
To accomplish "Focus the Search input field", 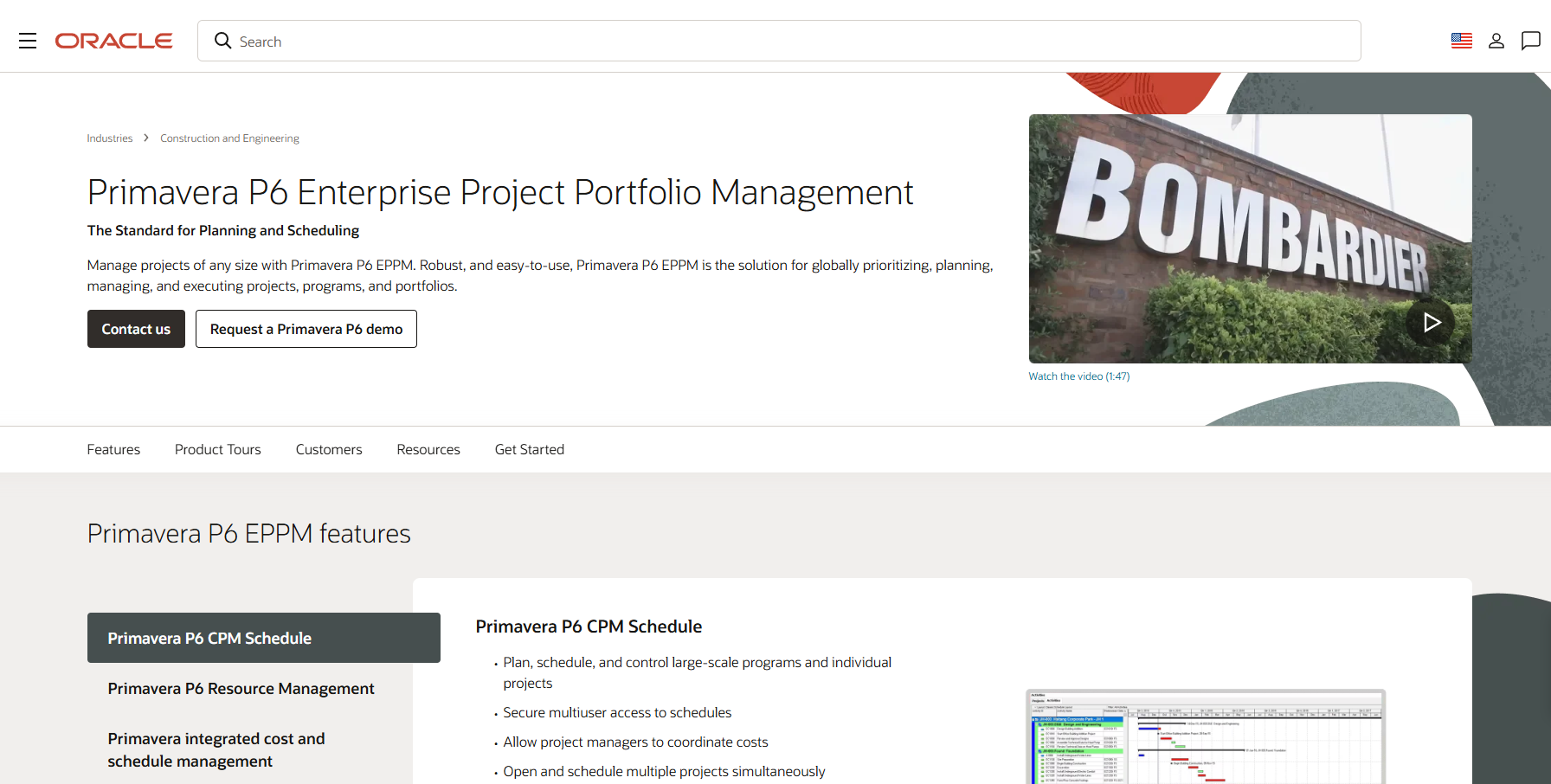I will (779, 41).
